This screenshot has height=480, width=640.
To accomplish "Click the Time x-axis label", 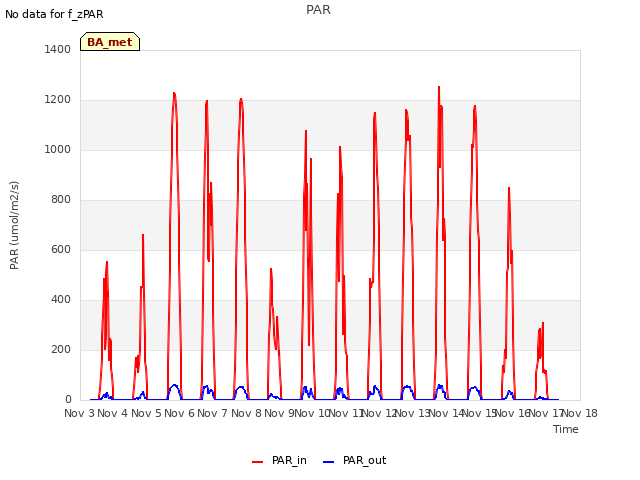I will pos(566,429).
